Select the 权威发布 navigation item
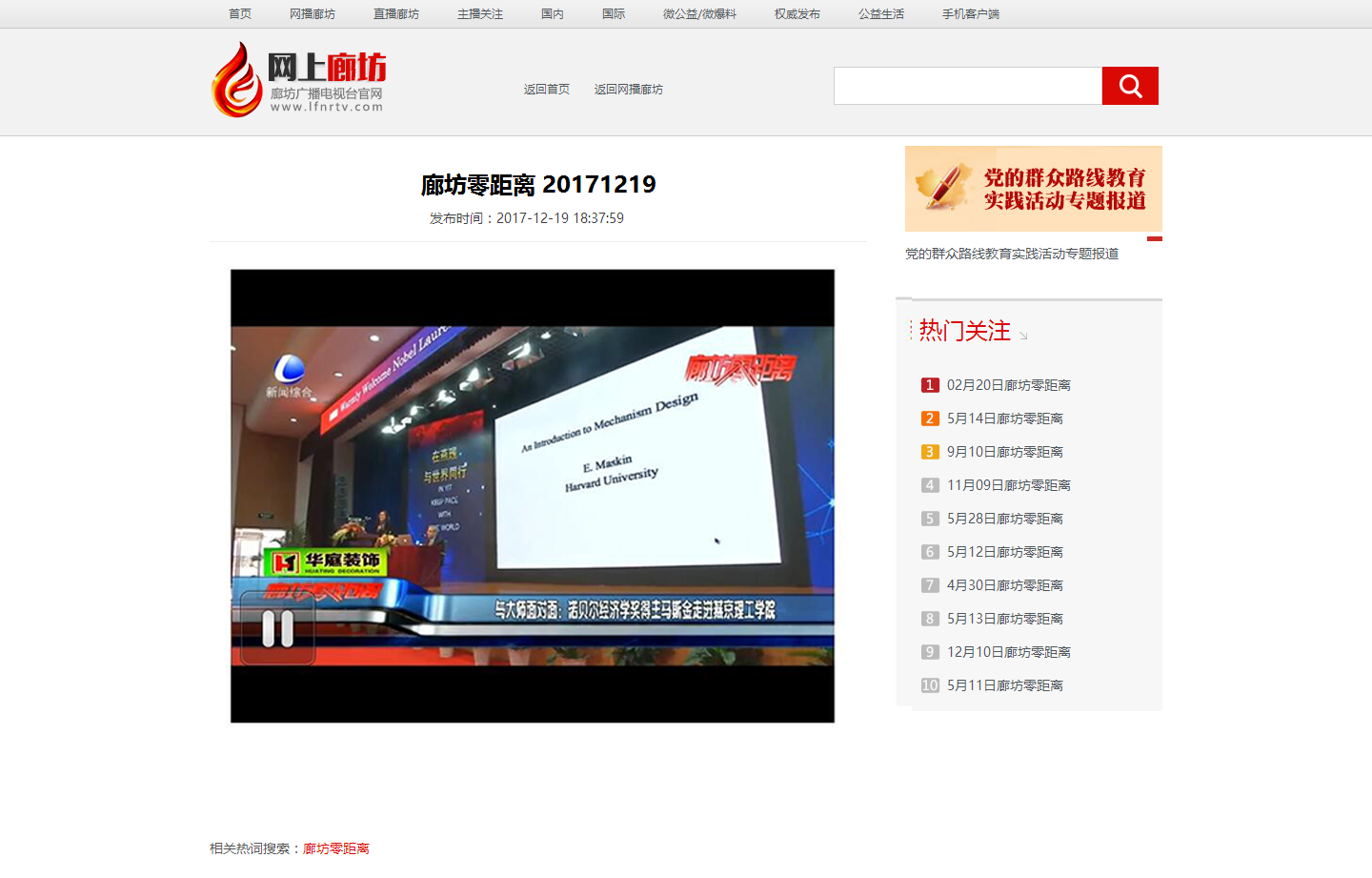This screenshot has width=1372, height=878. tap(797, 13)
